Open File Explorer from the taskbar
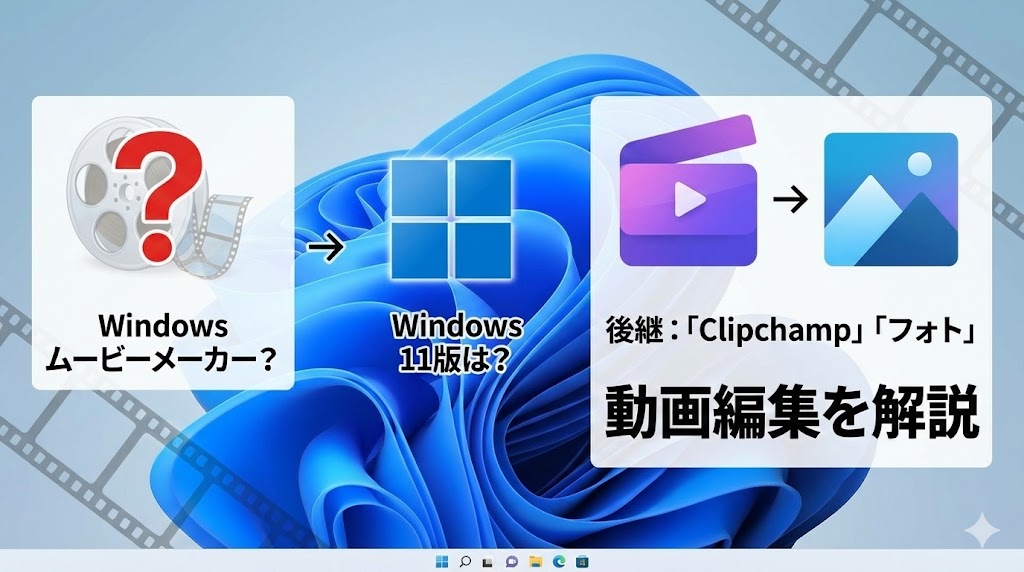 click(536, 562)
